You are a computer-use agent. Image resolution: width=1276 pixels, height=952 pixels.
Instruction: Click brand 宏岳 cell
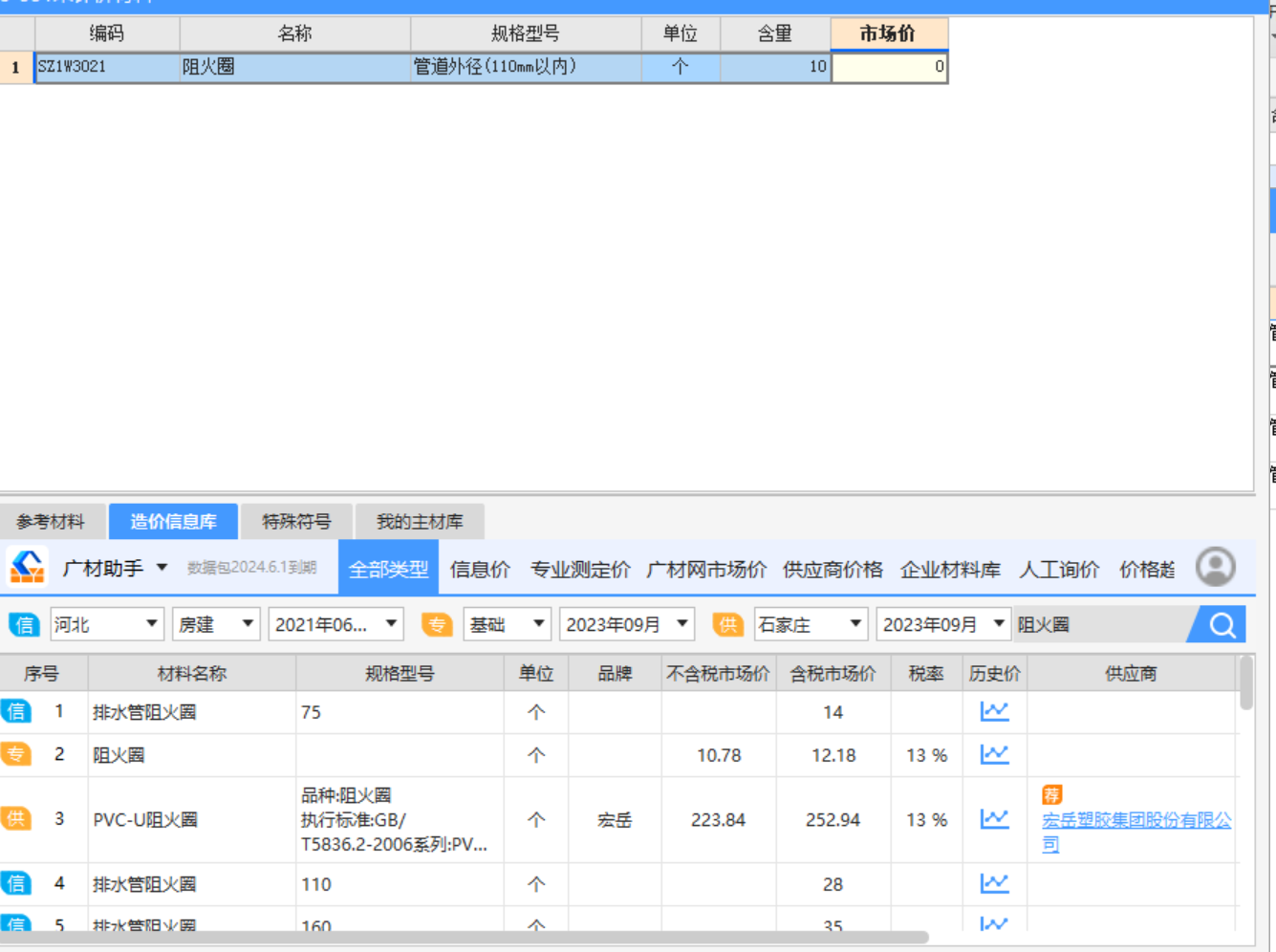(x=615, y=820)
